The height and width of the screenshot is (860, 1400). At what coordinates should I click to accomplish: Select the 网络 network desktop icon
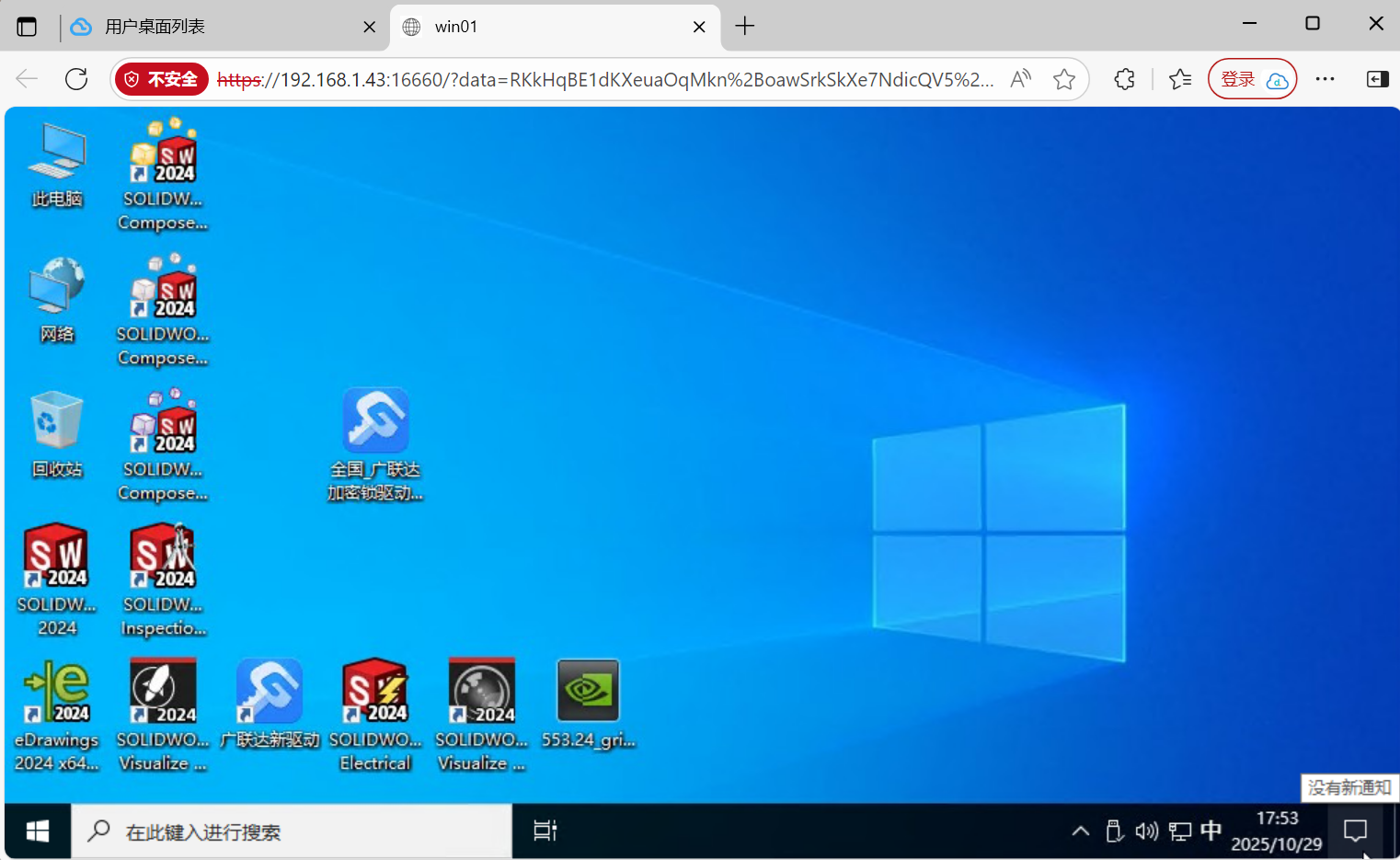pos(56,287)
